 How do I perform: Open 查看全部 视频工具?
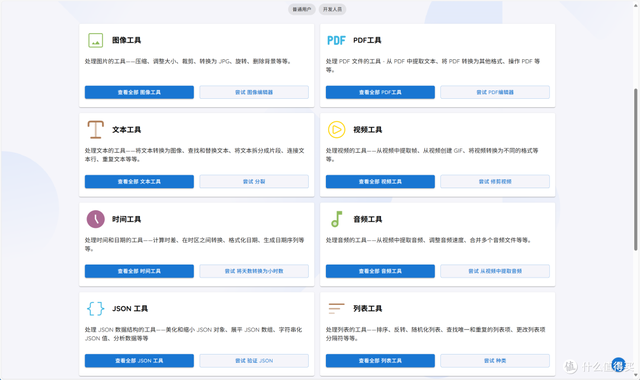[x=380, y=182]
